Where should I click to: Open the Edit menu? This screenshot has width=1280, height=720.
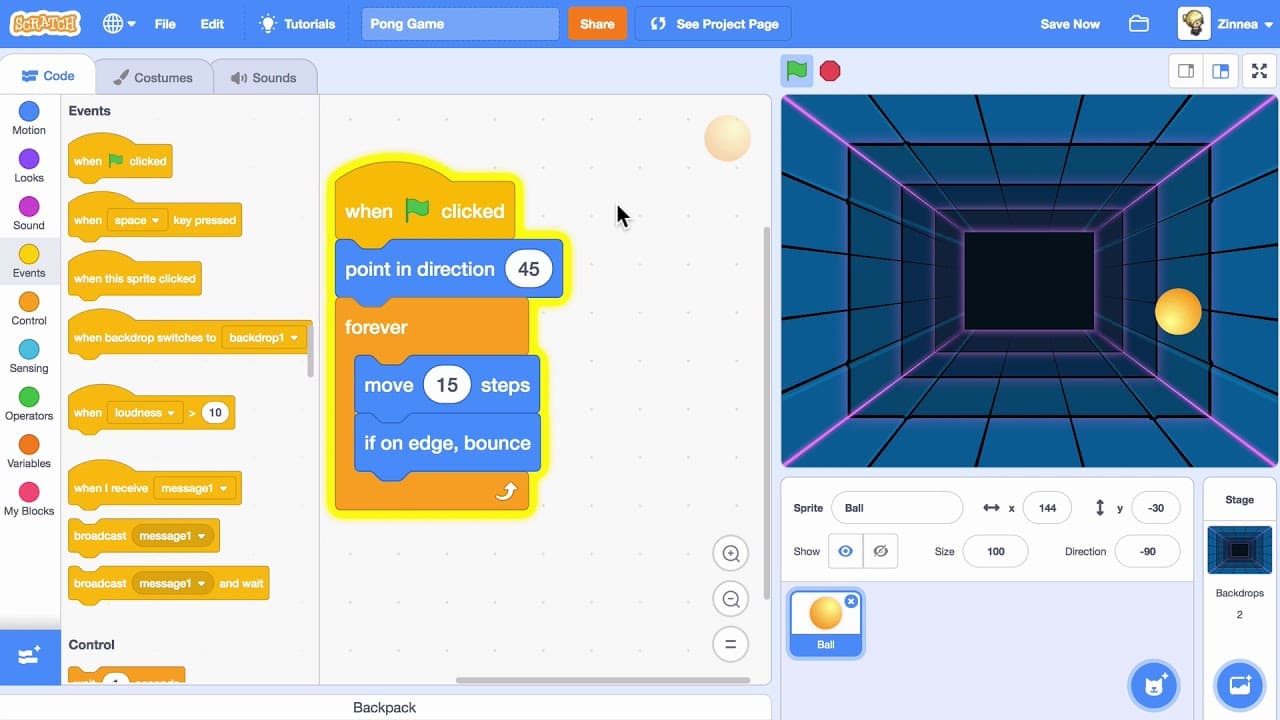coord(211,23)
